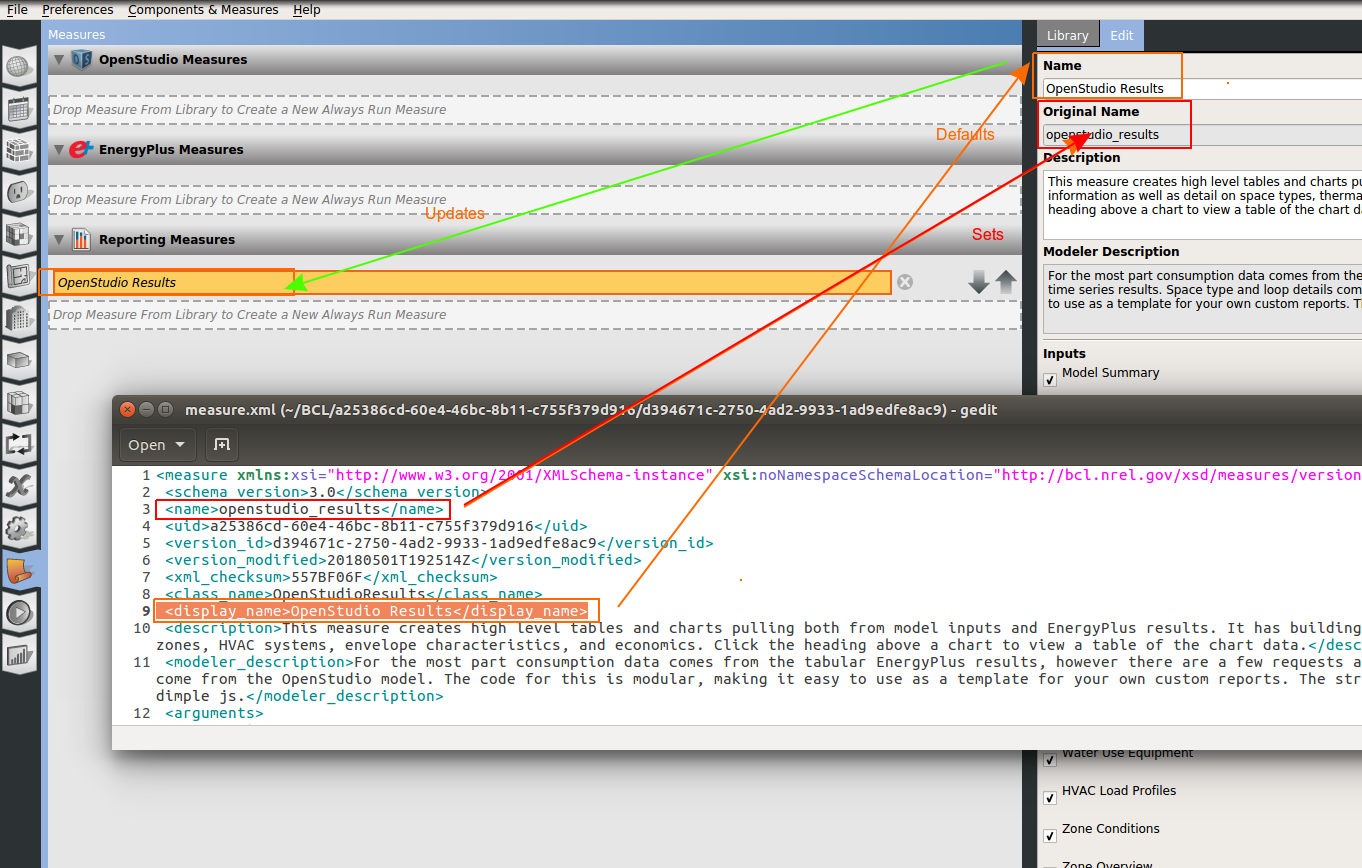Viewport: 1362px width, 868px height.
Task: Move OpenStudio Results measure up with arrow
Action: [1005, 283]
